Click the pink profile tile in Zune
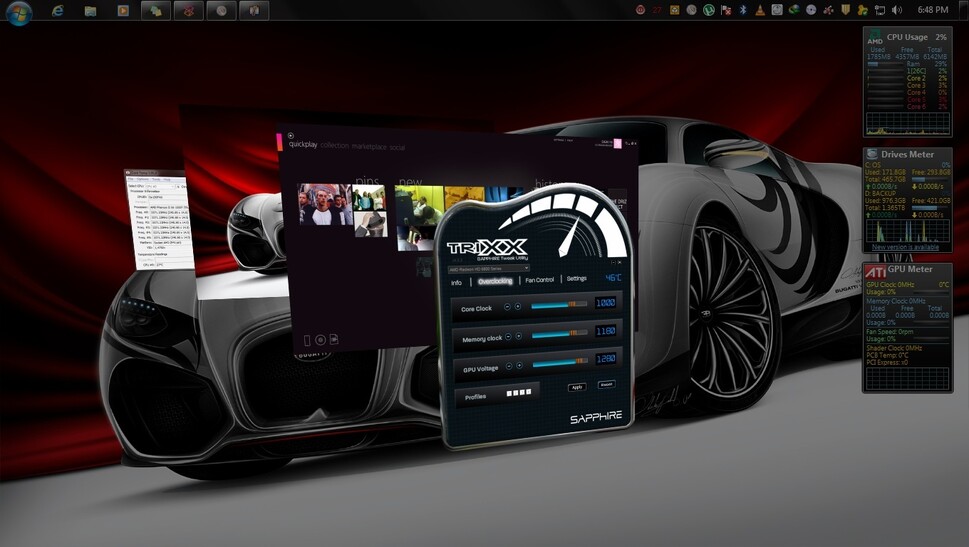The image size is (969, 547). point(617,143)
